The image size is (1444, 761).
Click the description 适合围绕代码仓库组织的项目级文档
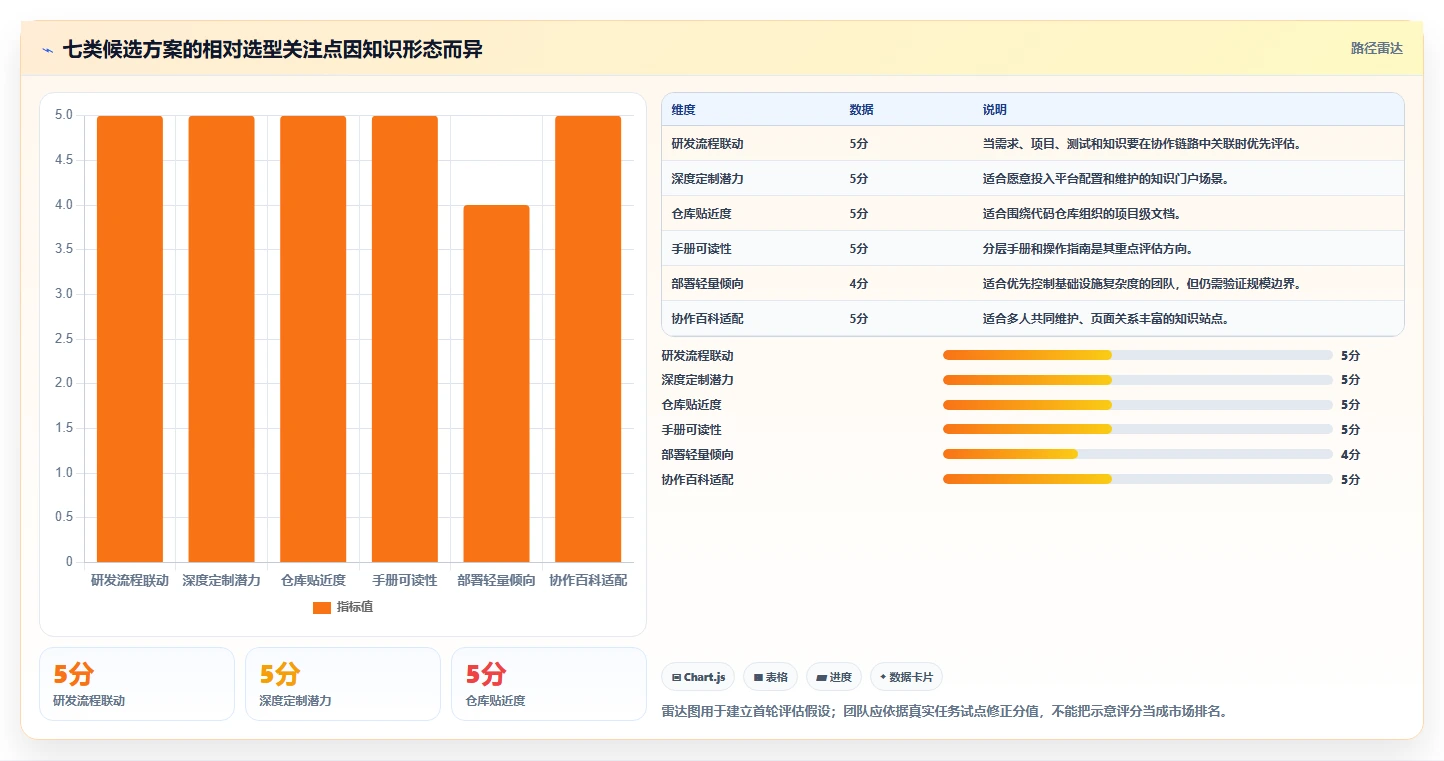(1081, 214)
